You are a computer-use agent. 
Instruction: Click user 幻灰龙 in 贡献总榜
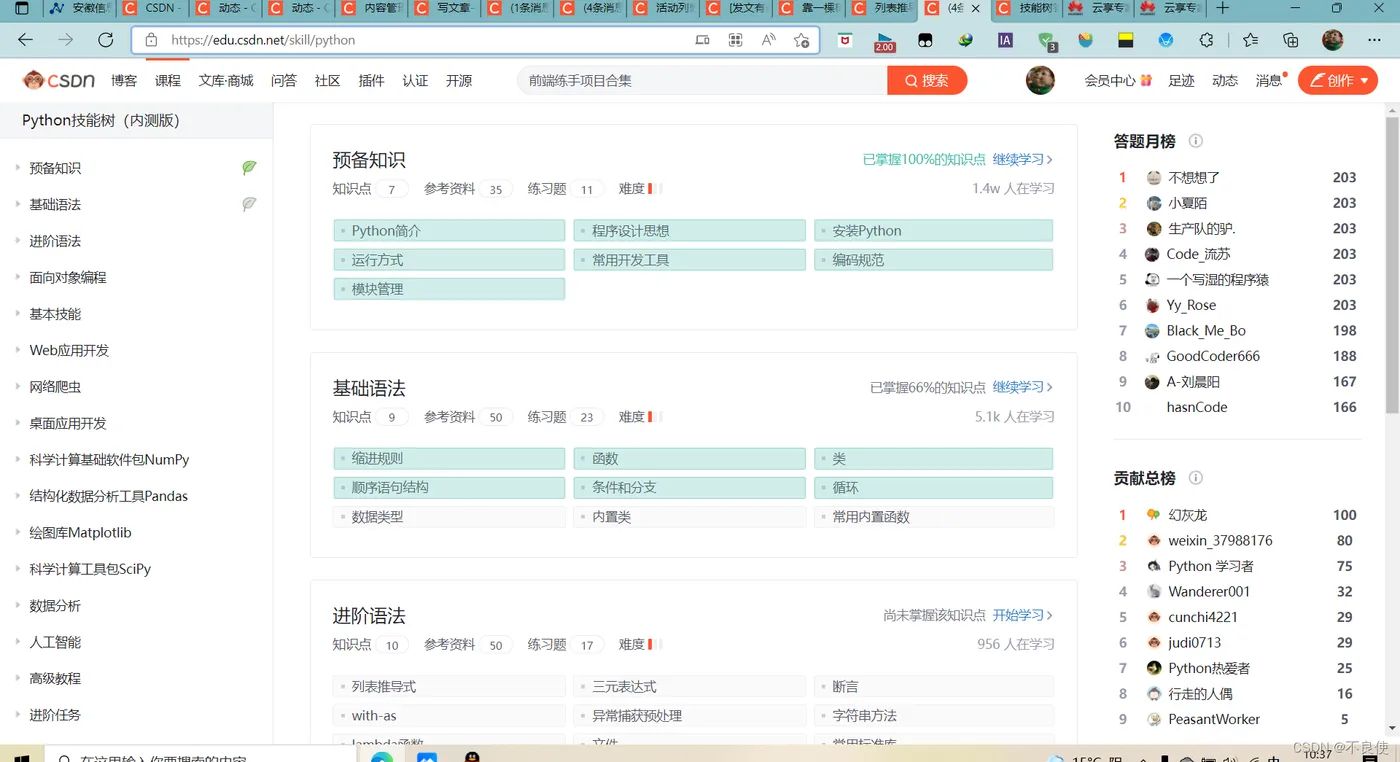tap(1188, 515)
